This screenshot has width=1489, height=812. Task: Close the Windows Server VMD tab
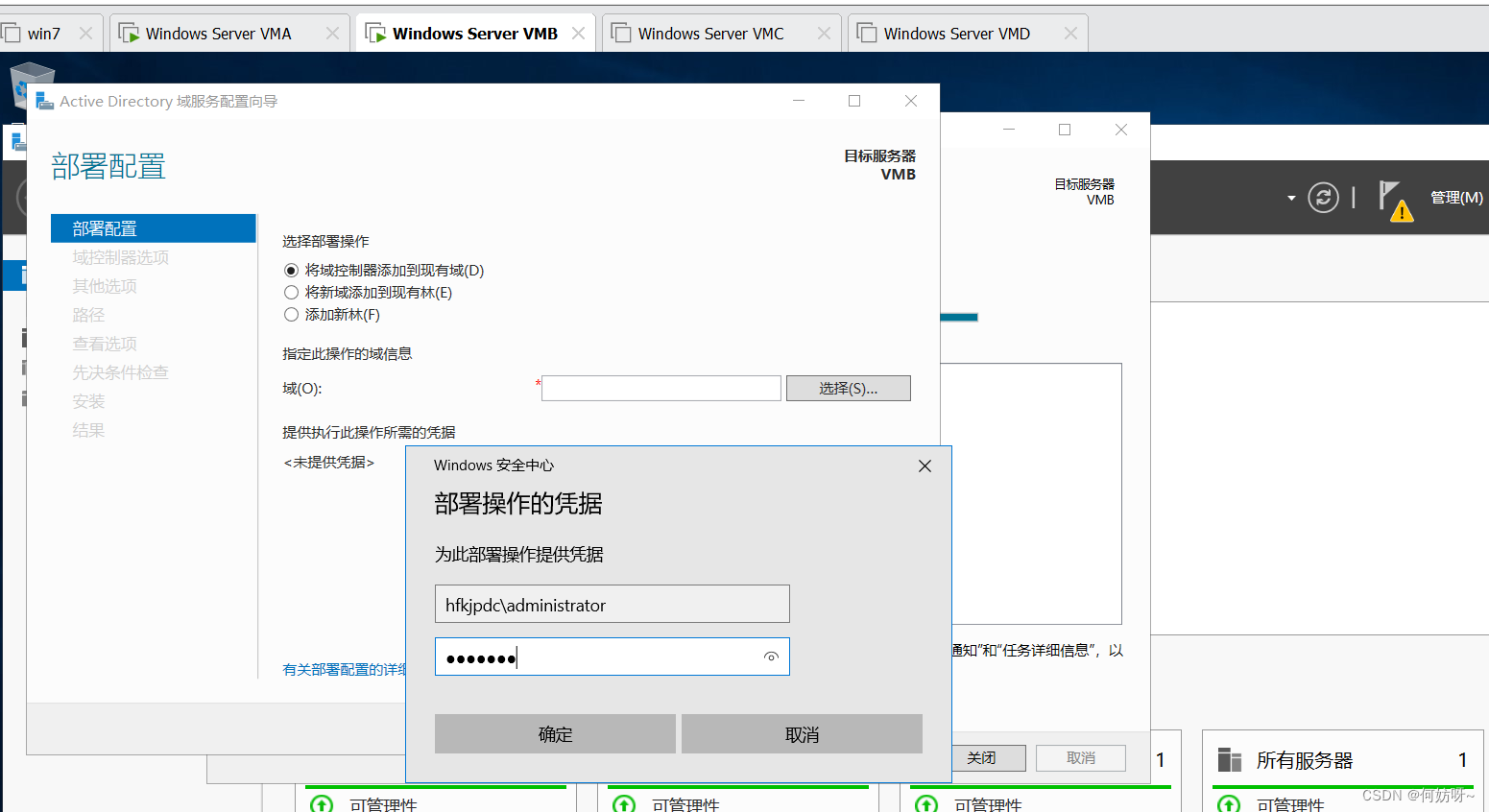1070,34
